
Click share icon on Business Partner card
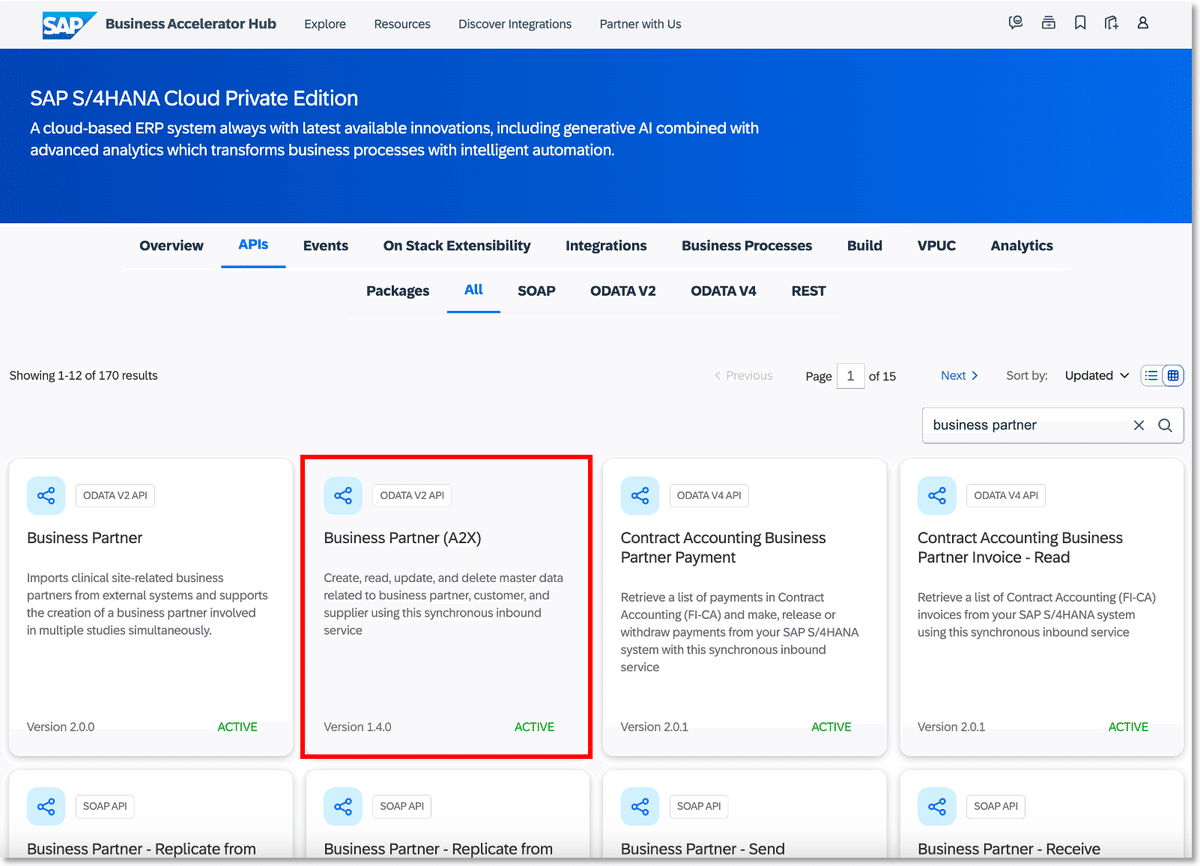[46, 495]
